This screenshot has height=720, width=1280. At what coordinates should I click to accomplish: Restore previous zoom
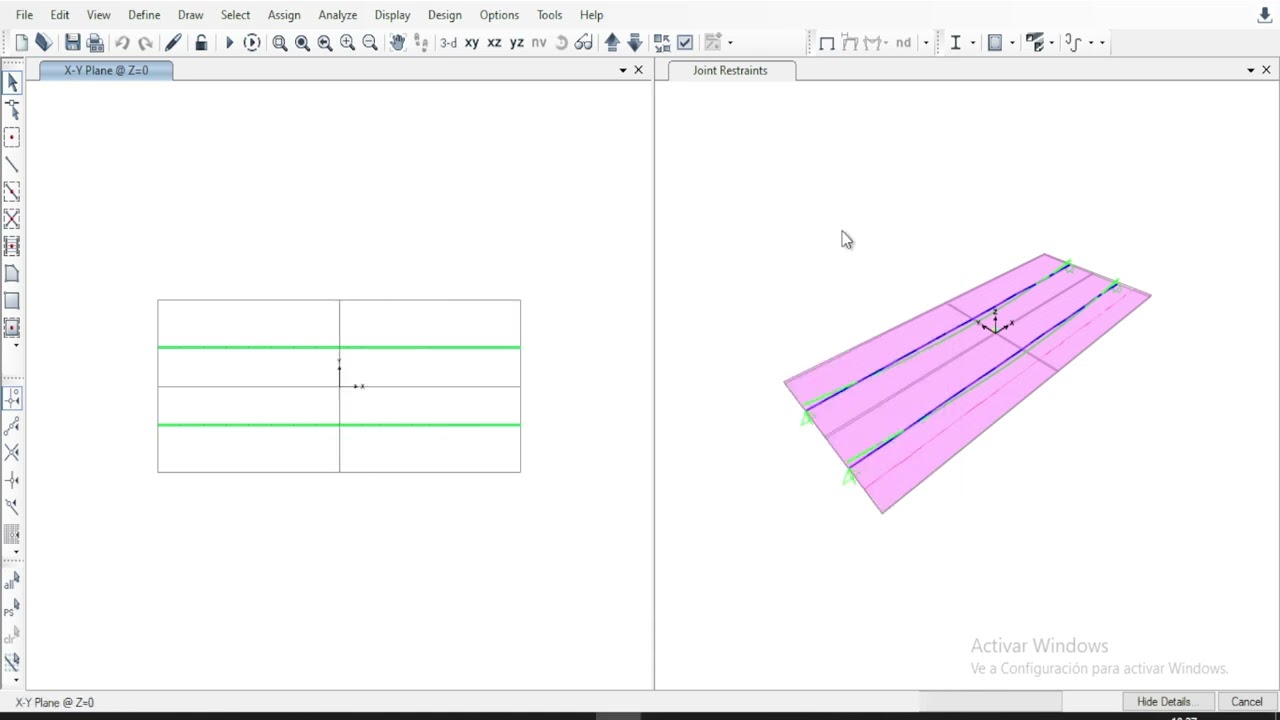click(325, 42)
